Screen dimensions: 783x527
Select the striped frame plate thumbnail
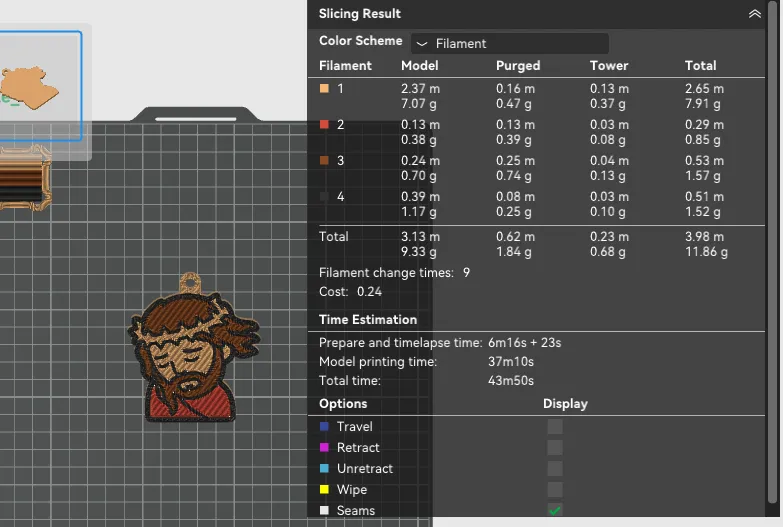click(x=25, y=177)
